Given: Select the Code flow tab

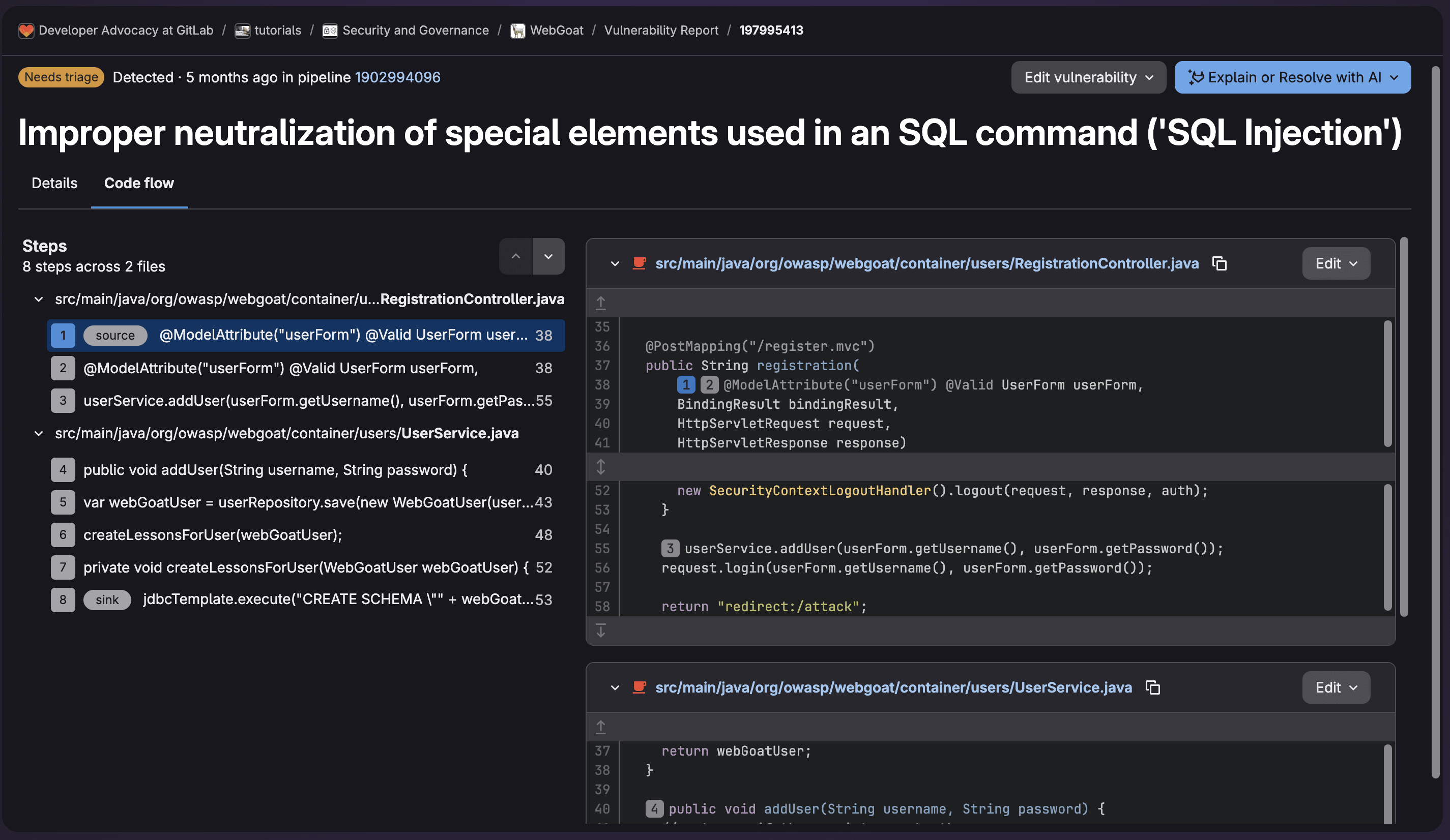Looking at the screenshot, I should 139,183.
